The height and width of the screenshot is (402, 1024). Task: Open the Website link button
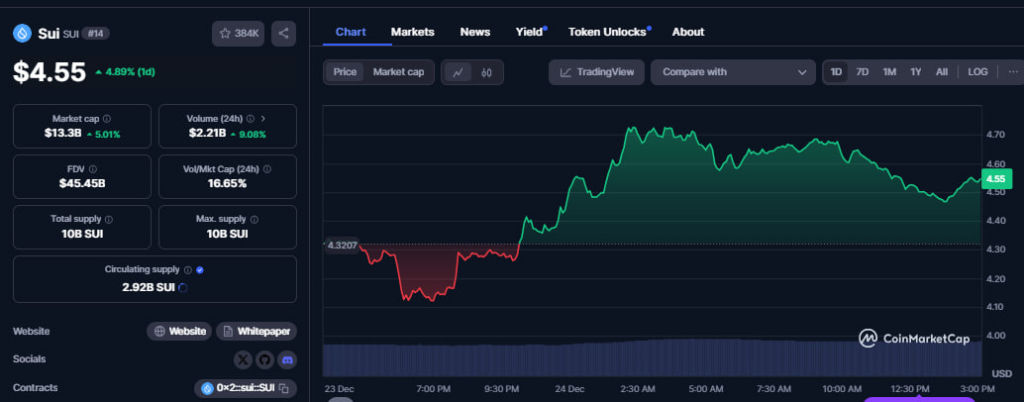pyautogui.click(x=180, y=331)
